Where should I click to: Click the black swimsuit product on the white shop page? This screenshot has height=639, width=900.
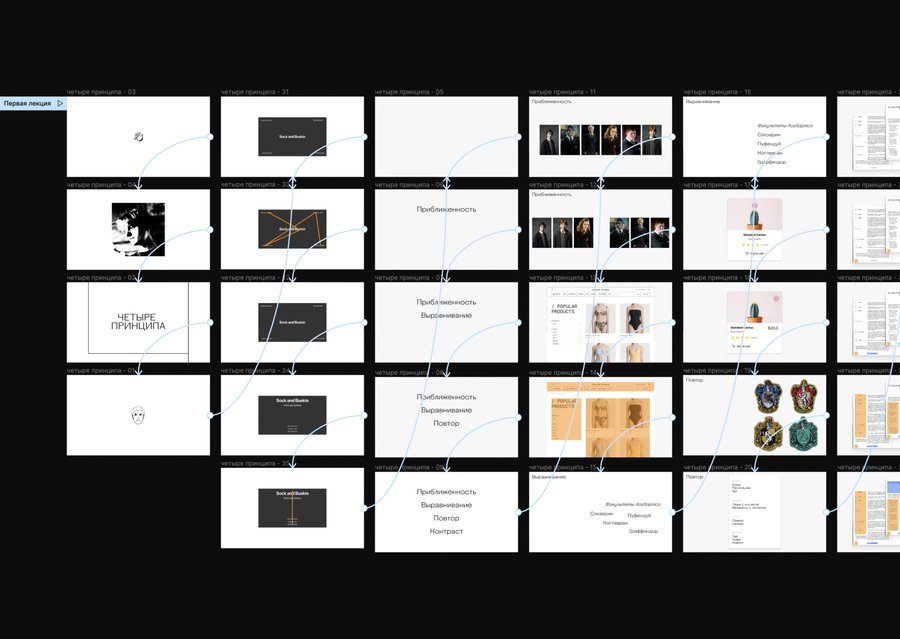[634, 319]
